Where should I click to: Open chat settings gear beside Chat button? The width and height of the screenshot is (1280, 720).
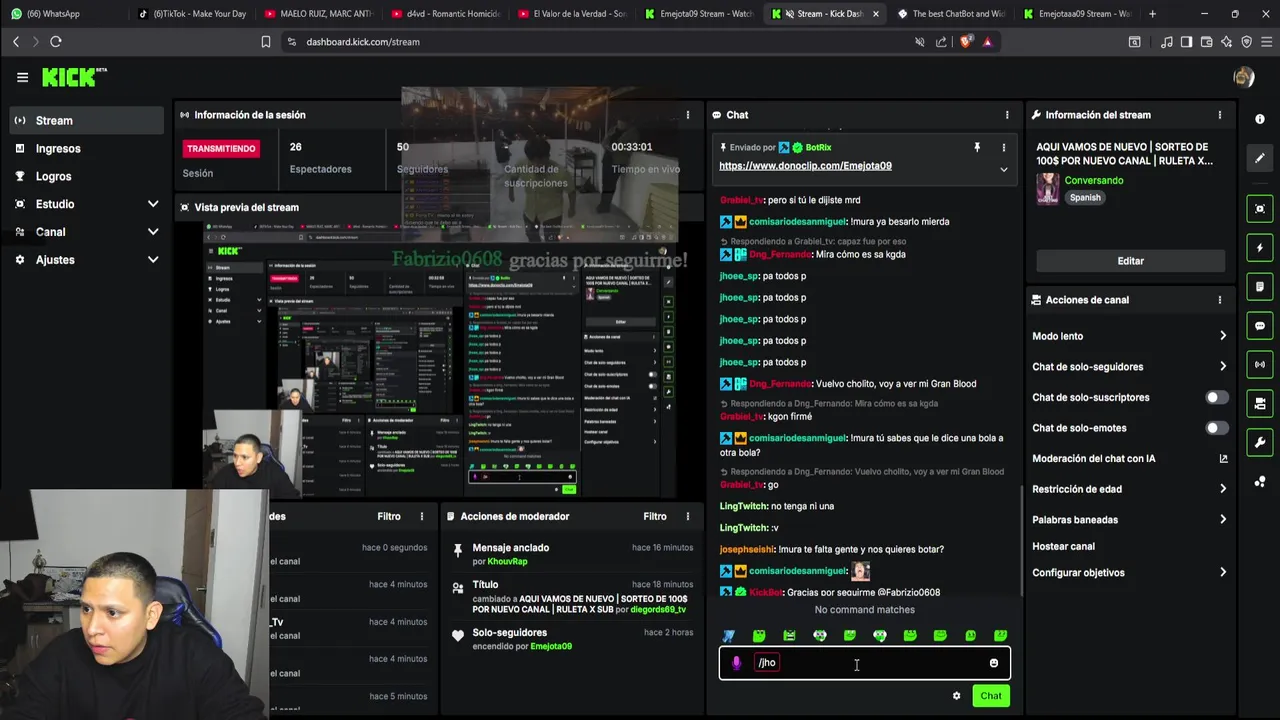956,696
